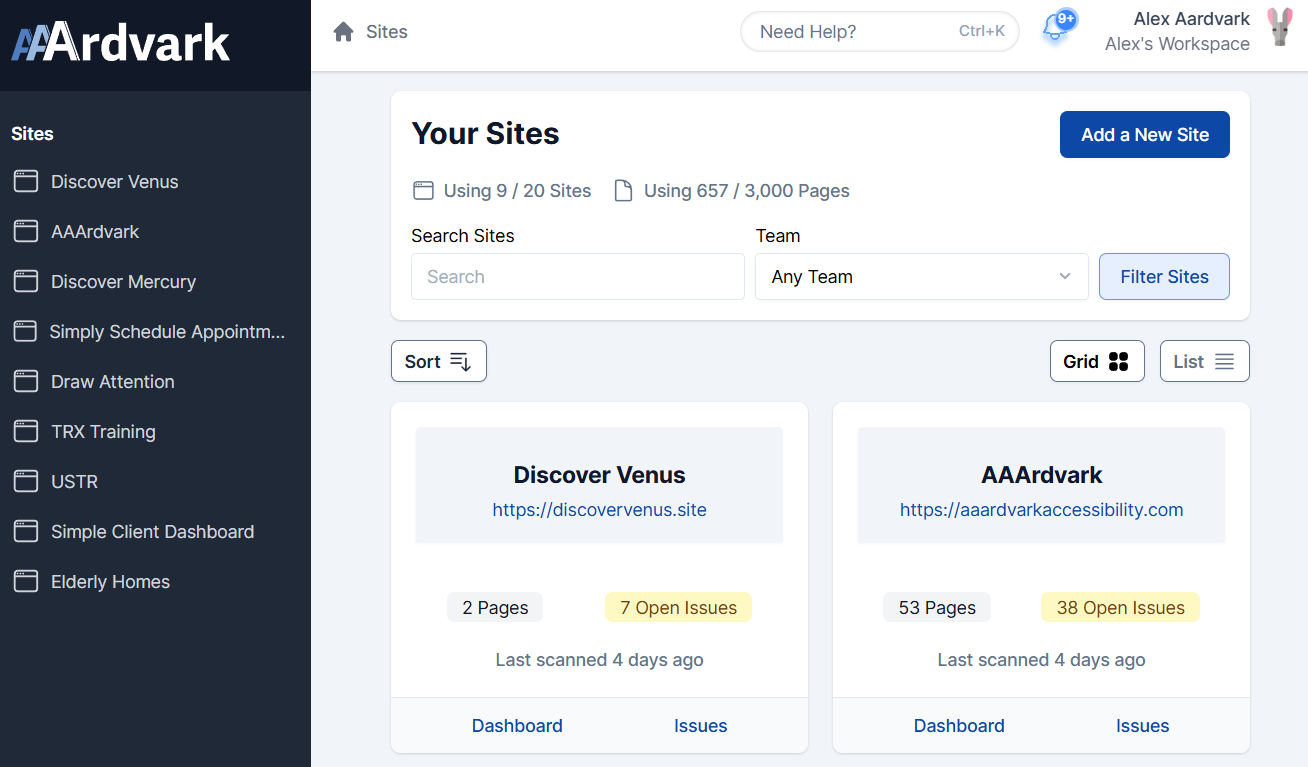The height and width of the screenshot is (767, 1308).
Task: Open AAArdvark site in the sidebar
Action: (95, 232)
